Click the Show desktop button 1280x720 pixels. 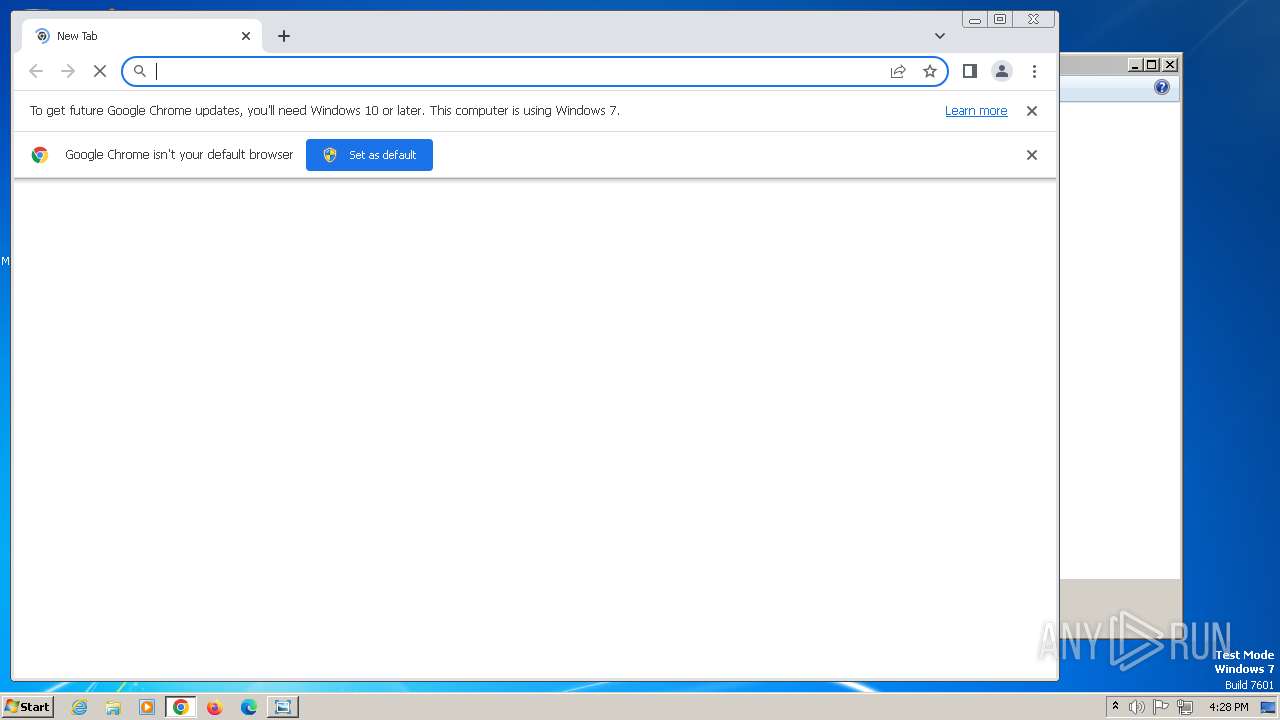(x=1268, y=707)
